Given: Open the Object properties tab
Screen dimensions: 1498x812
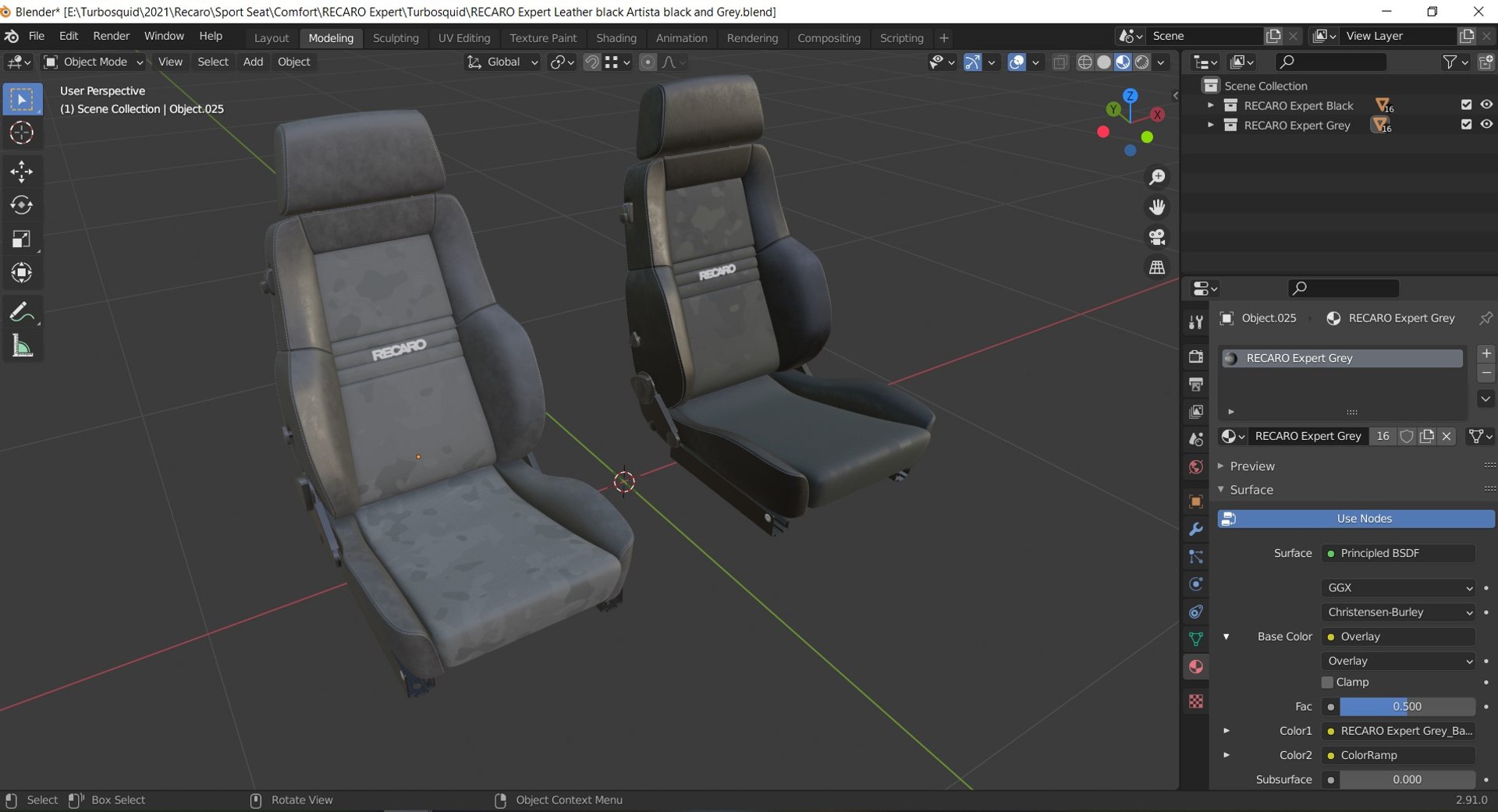Looking at the screenshot, I should click(1195, 502).
